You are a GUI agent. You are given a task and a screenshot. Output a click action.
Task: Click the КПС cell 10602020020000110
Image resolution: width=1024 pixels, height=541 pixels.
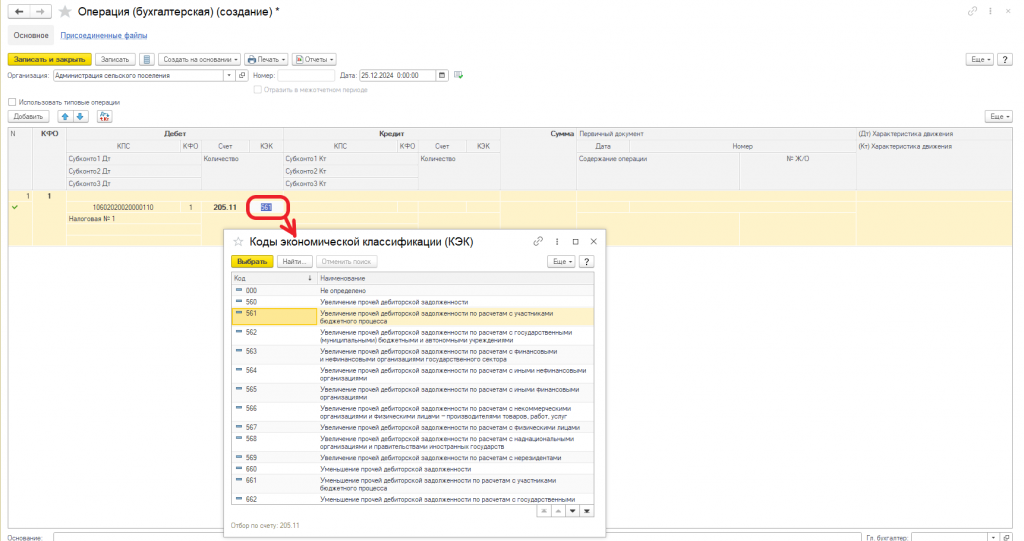[123, 207]
